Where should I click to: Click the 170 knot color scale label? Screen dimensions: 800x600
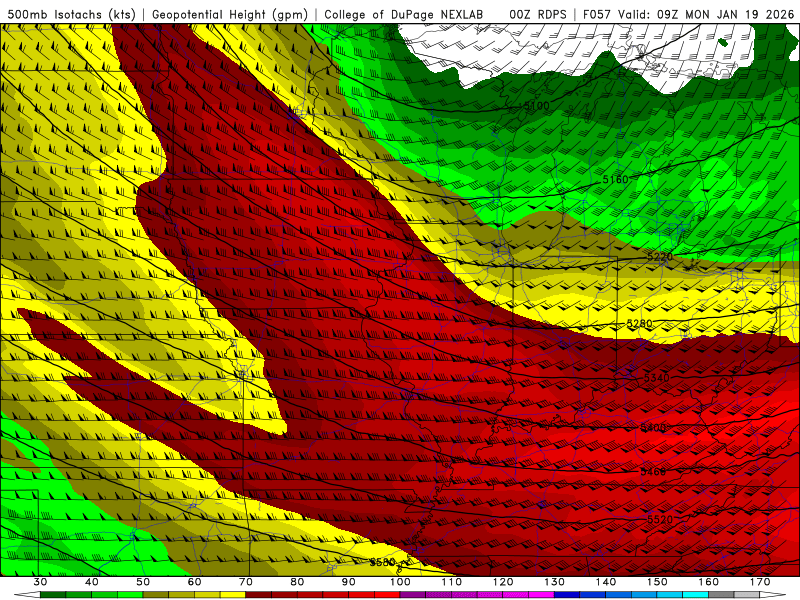coord(760,582)
